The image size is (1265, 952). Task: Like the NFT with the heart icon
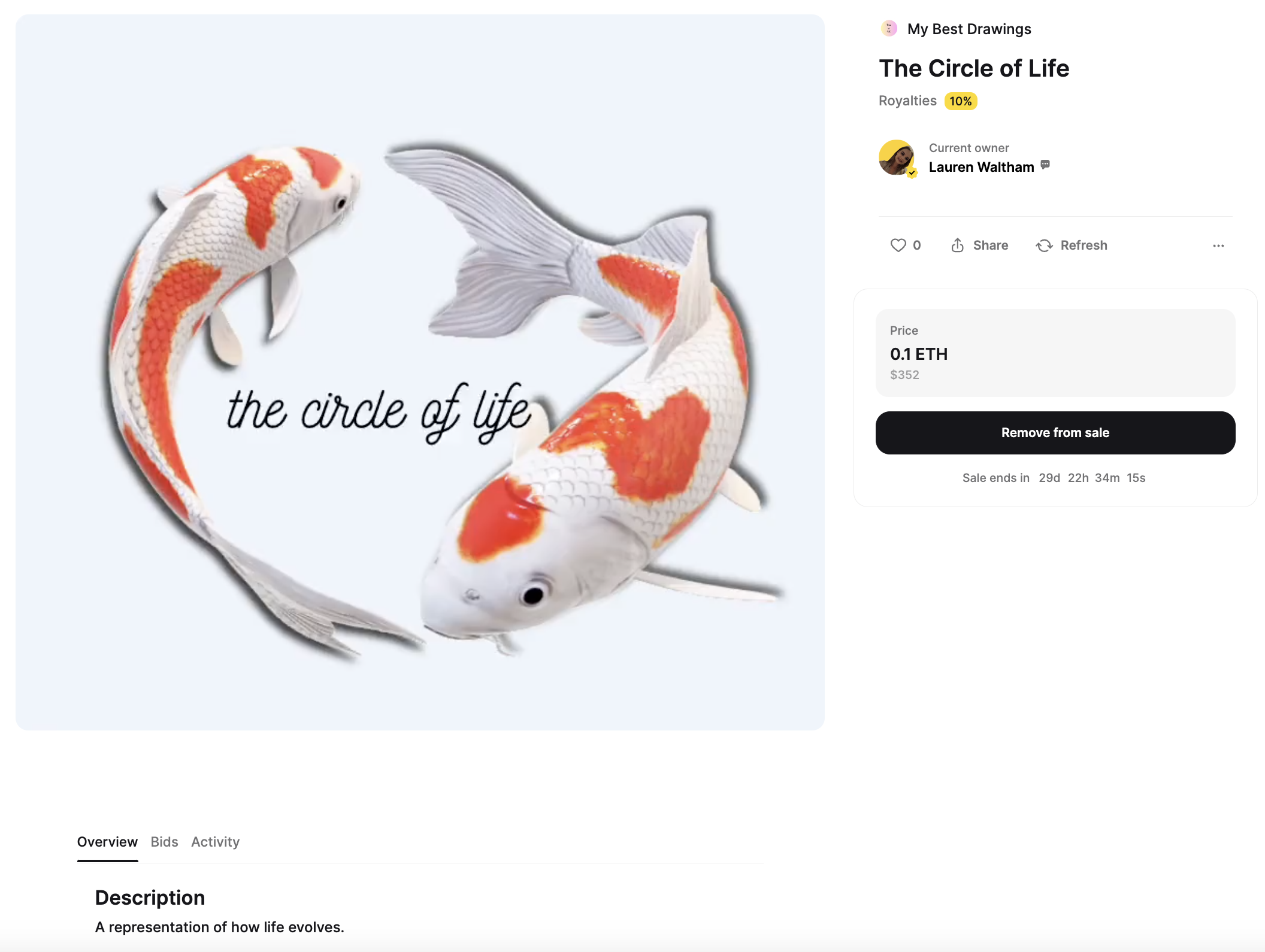pos(898,245)
